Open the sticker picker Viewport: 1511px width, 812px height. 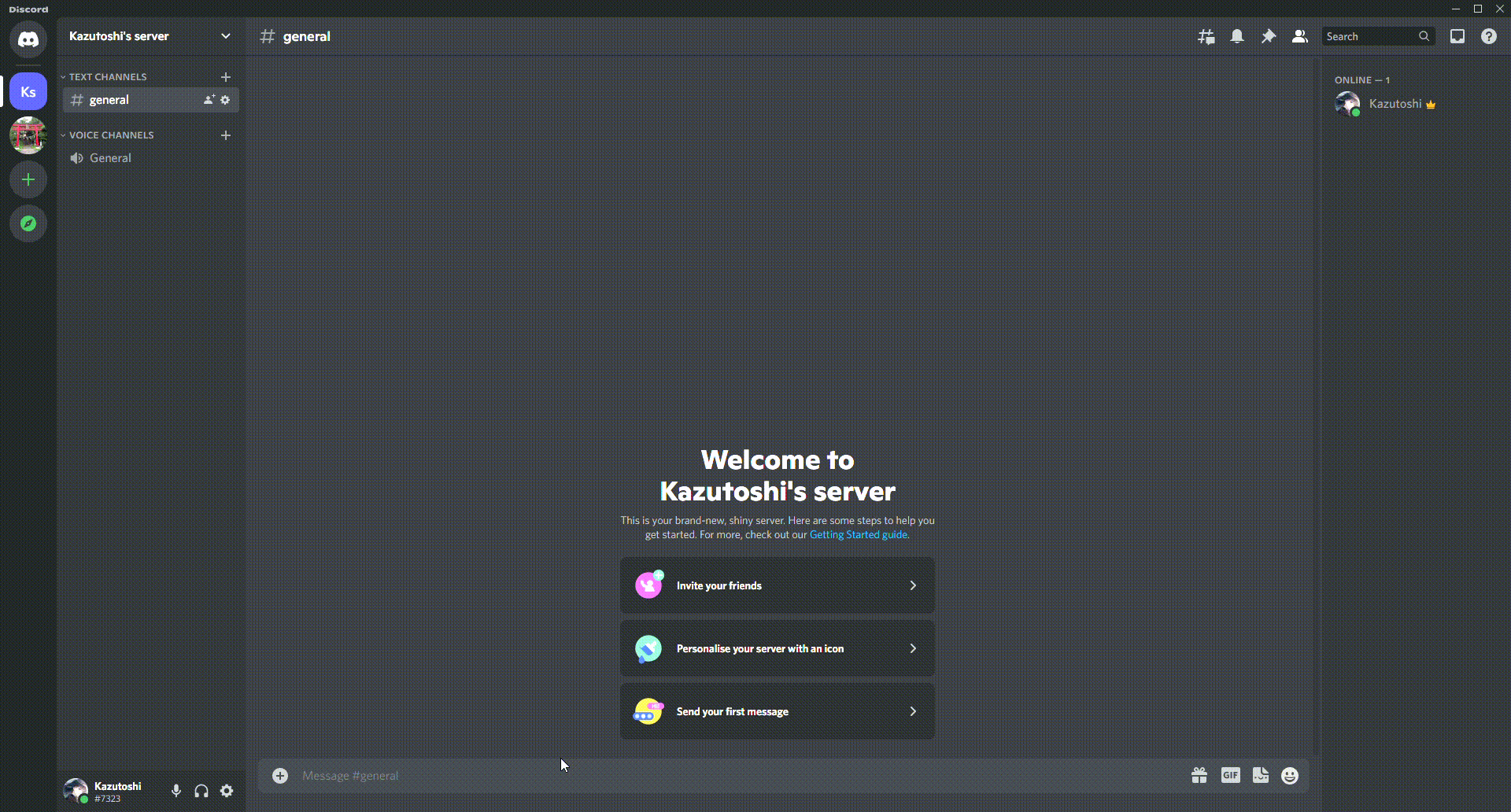point(1261,776)
